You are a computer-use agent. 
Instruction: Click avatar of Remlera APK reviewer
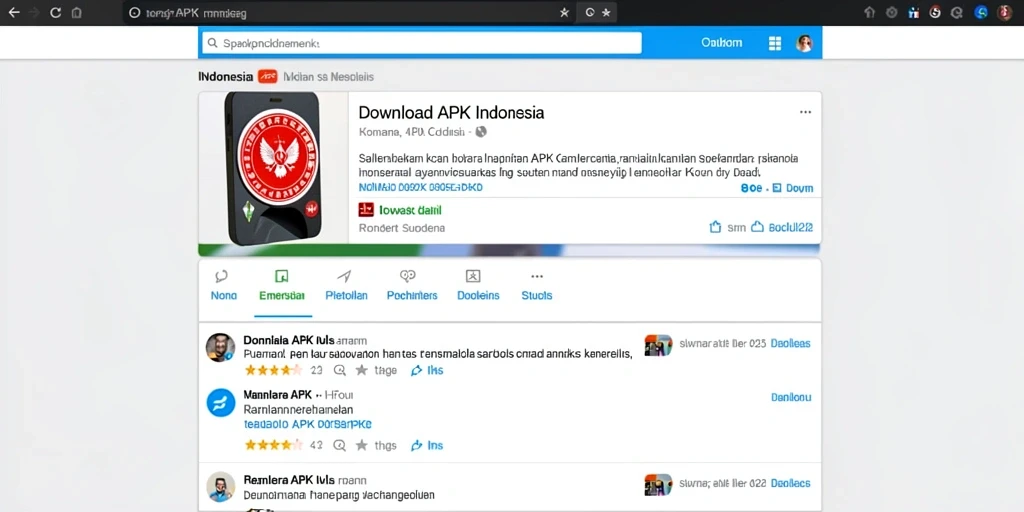(x=221, y=487)
